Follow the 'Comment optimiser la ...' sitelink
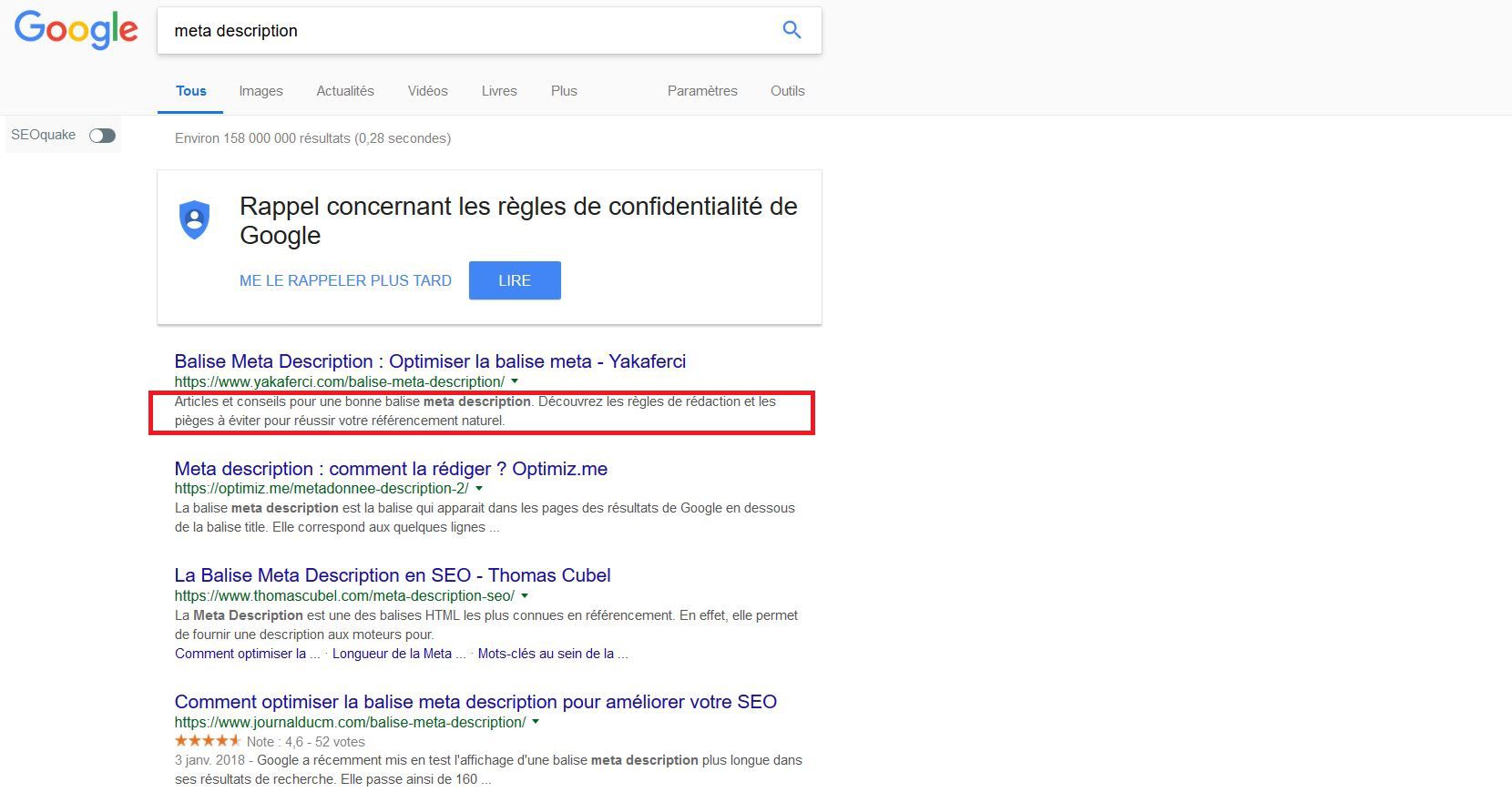1512x792 pixels. point(248,654)
